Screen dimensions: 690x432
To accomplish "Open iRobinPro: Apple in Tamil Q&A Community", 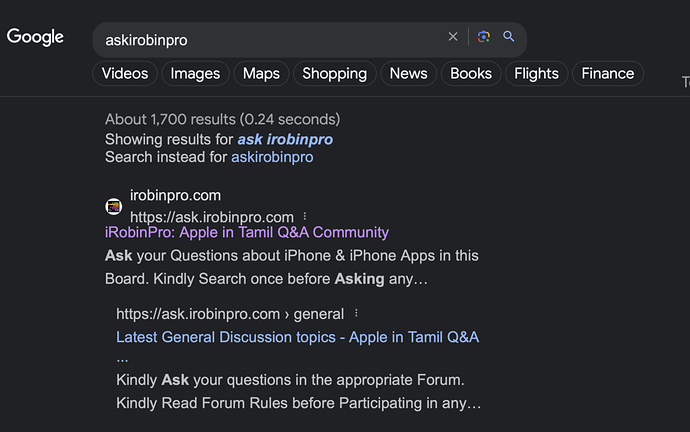I will click(x=247, y=232).
